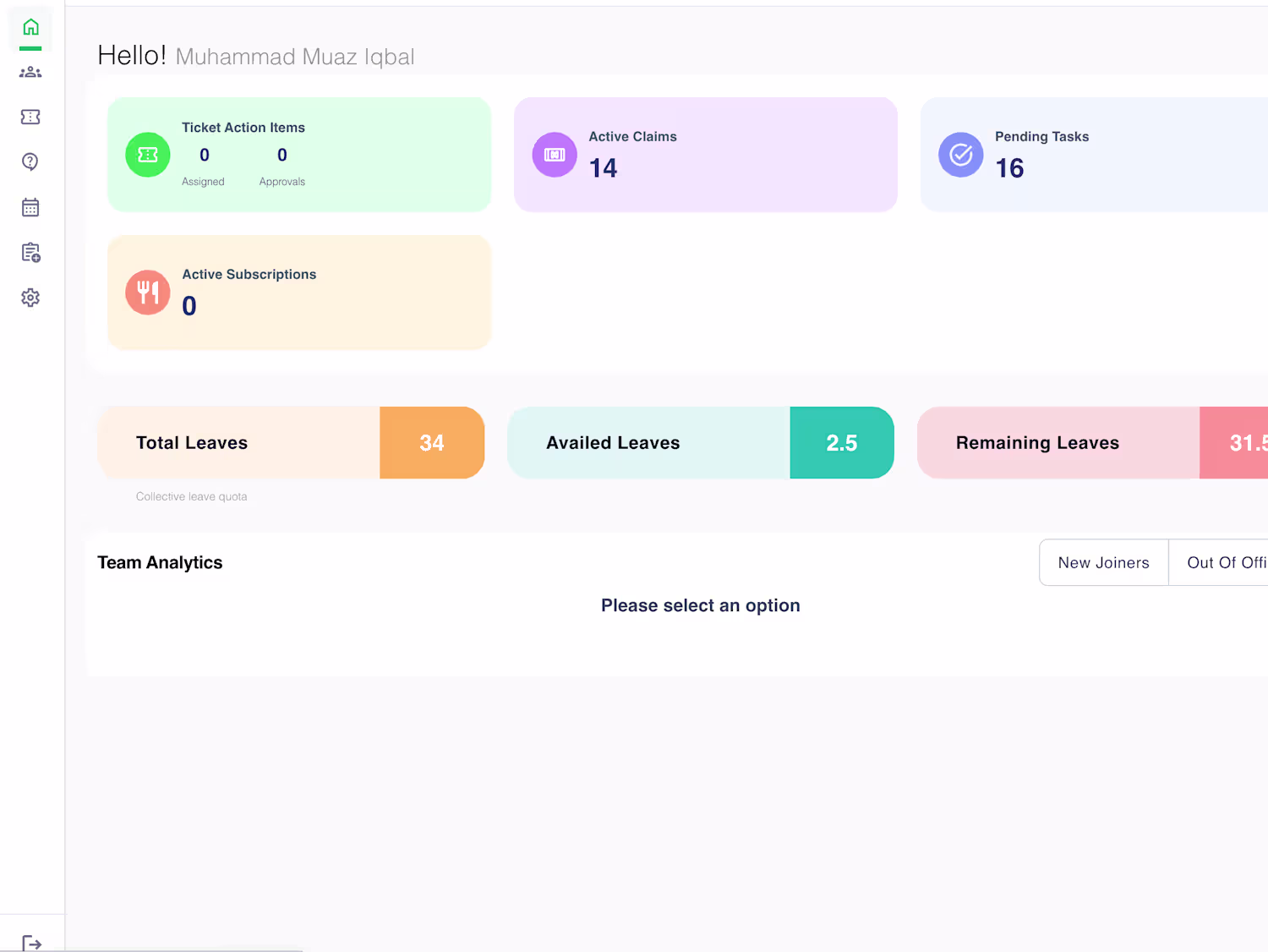The height and width of the screenshot is (952, 1268).
Task: Click the fork and knife subscriptions icon
Action: pyautogui.click(x=148, y=293)
